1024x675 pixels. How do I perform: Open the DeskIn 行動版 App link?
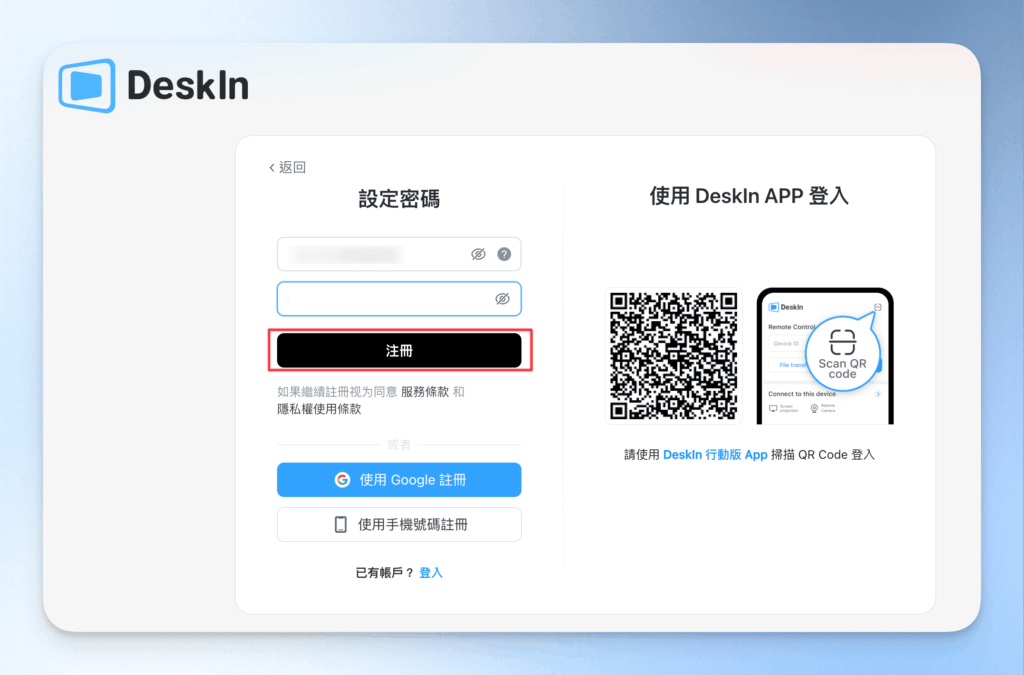point(715,454)
